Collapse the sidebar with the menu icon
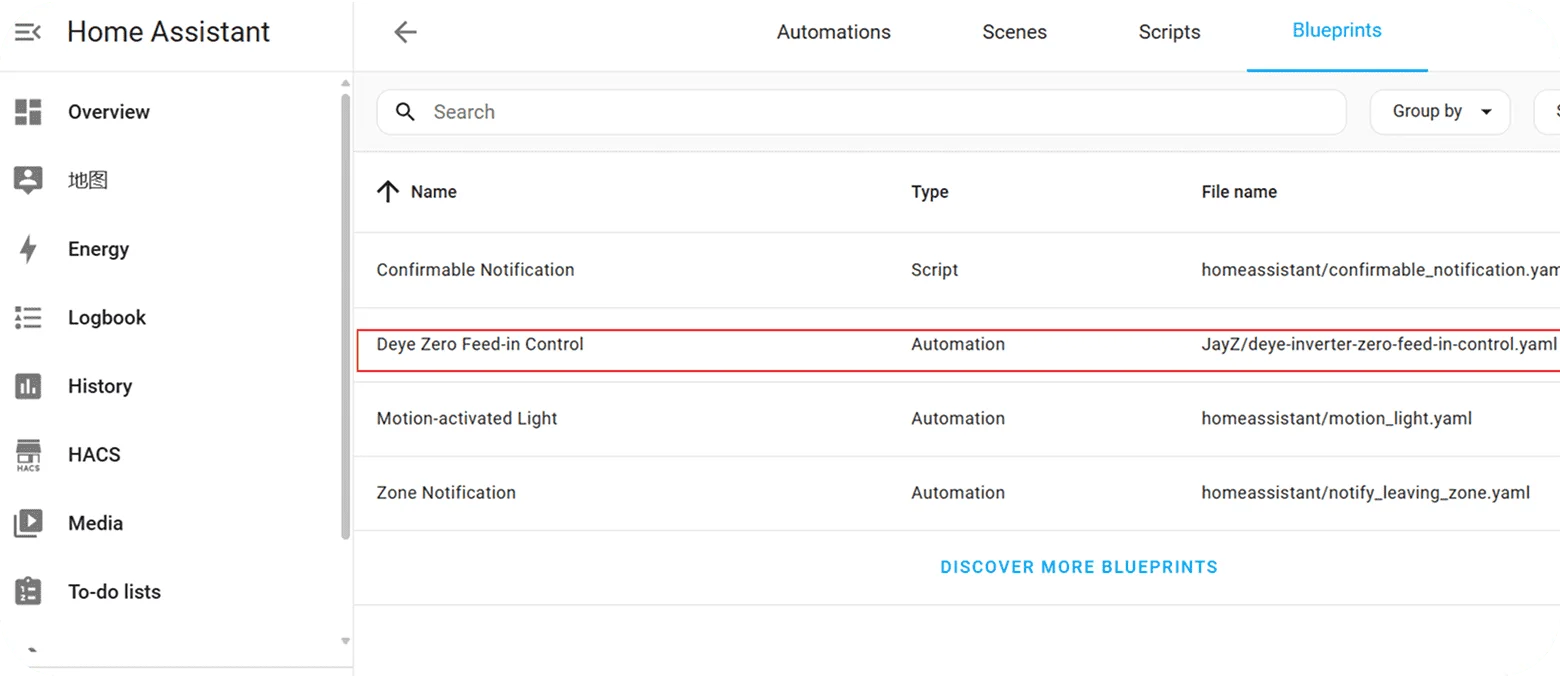 [28, 32]
